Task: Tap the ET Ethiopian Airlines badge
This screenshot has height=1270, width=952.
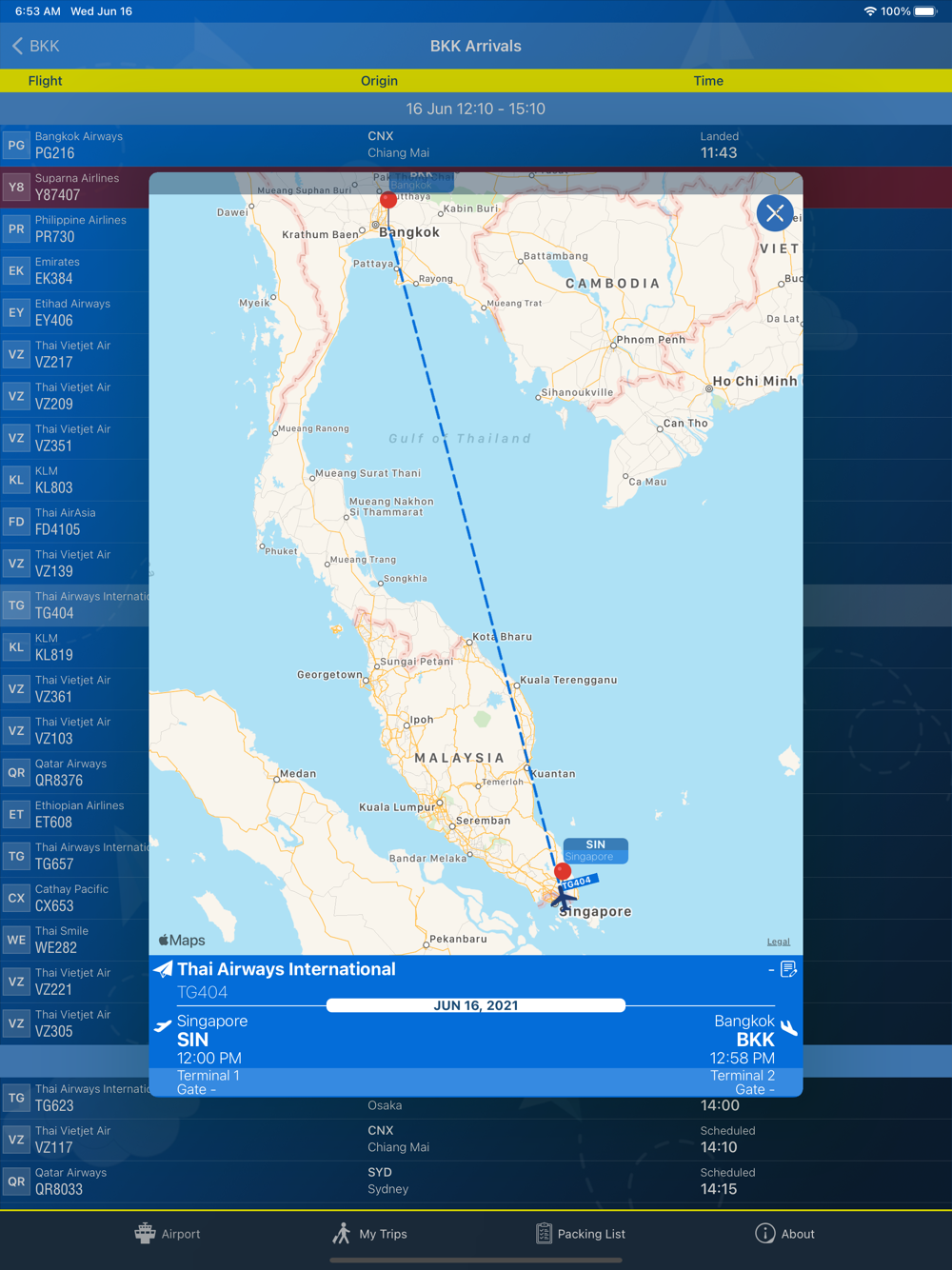Action: 16,815
